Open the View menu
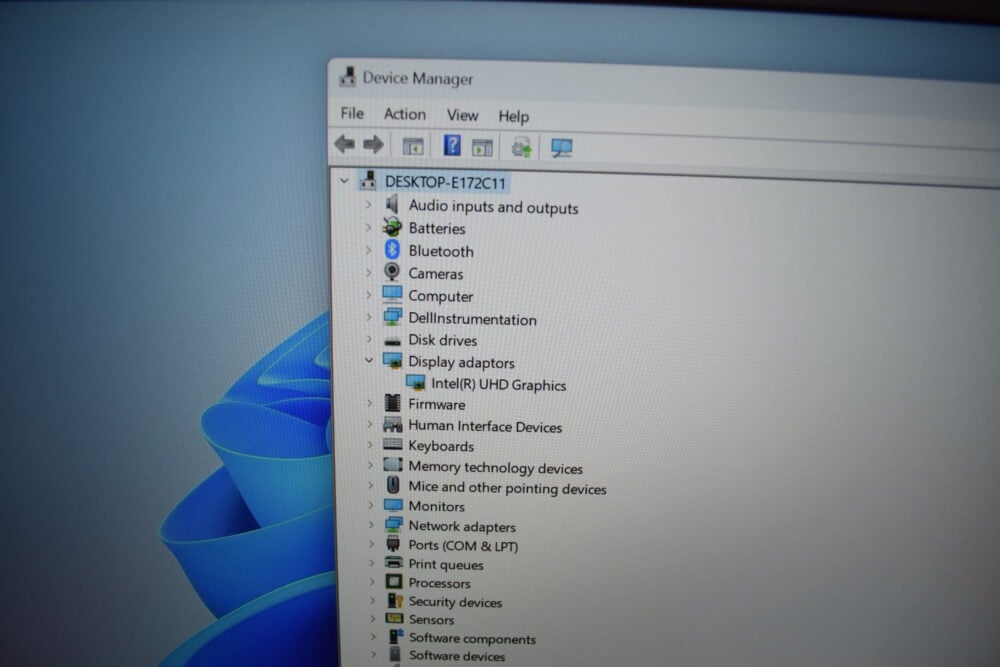 coord(462,115)
